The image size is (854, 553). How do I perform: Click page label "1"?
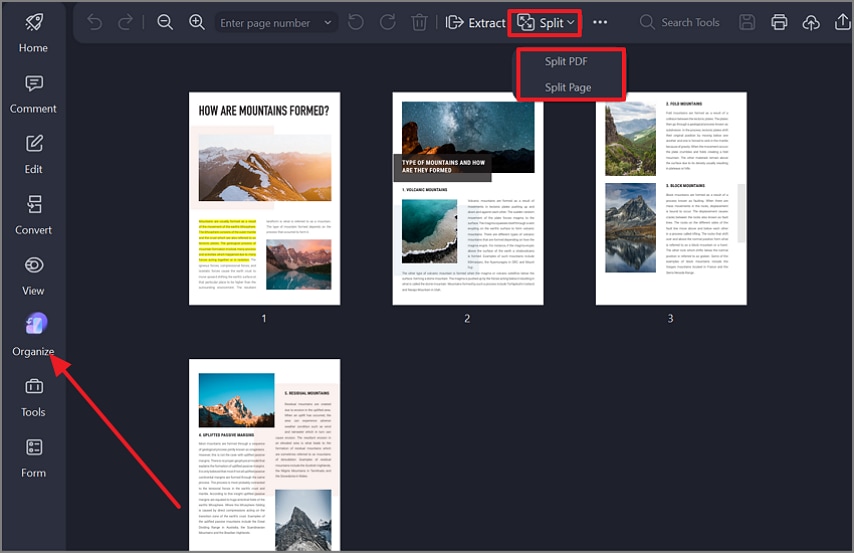point(264,318)
